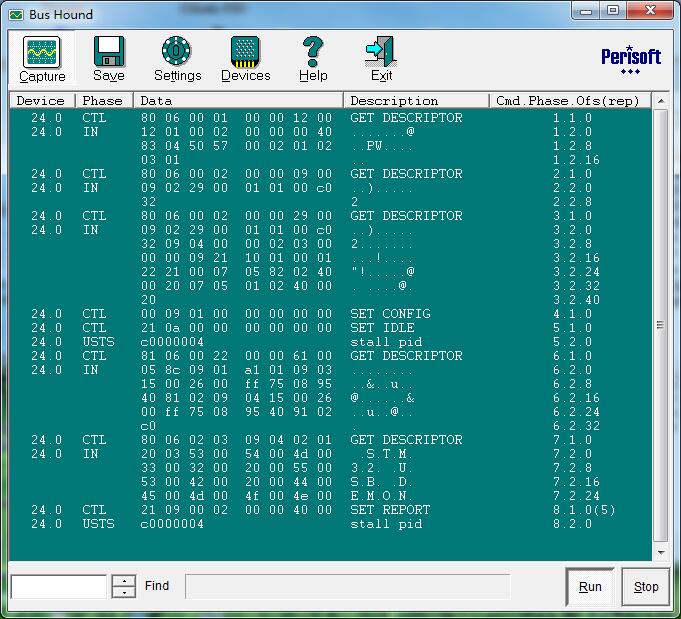Click the Find label
Screen dimensions: 681x619
point(157,586)
